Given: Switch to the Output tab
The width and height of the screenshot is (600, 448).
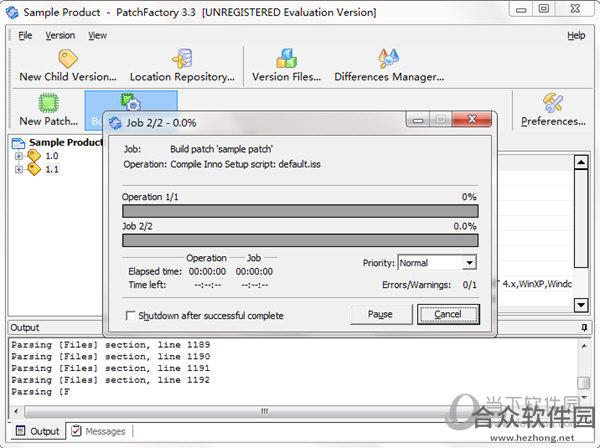Looking at the screenshot, I should click(x=37, y=431).
